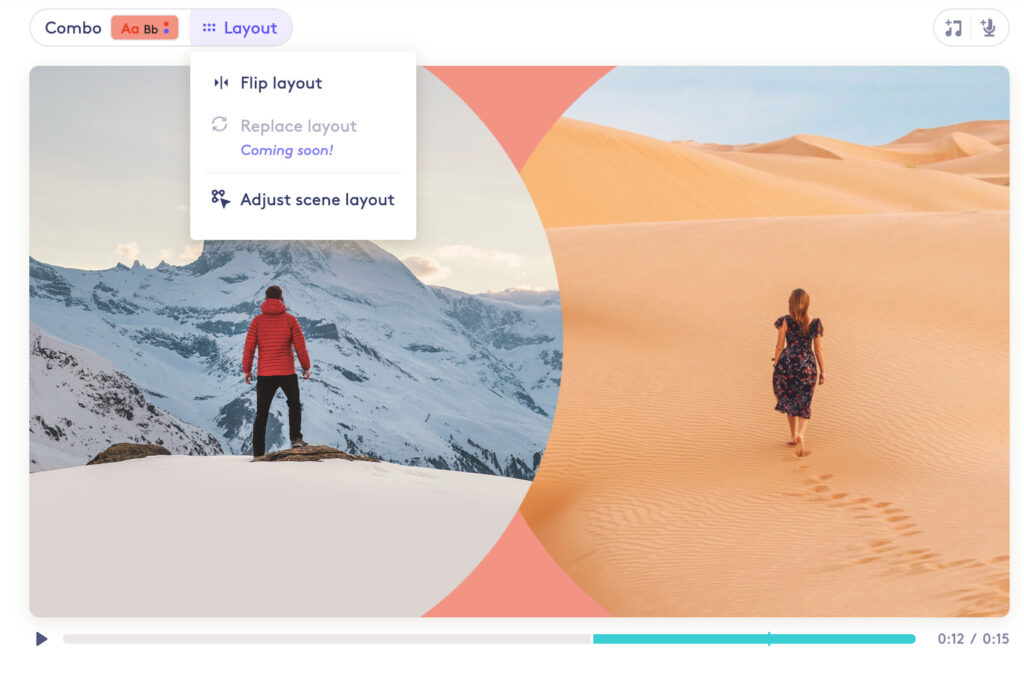Image resolution: width=1024 pixels, height=676 pixels.
Task: Select the Flip layout icon
Action: (220, 83)
